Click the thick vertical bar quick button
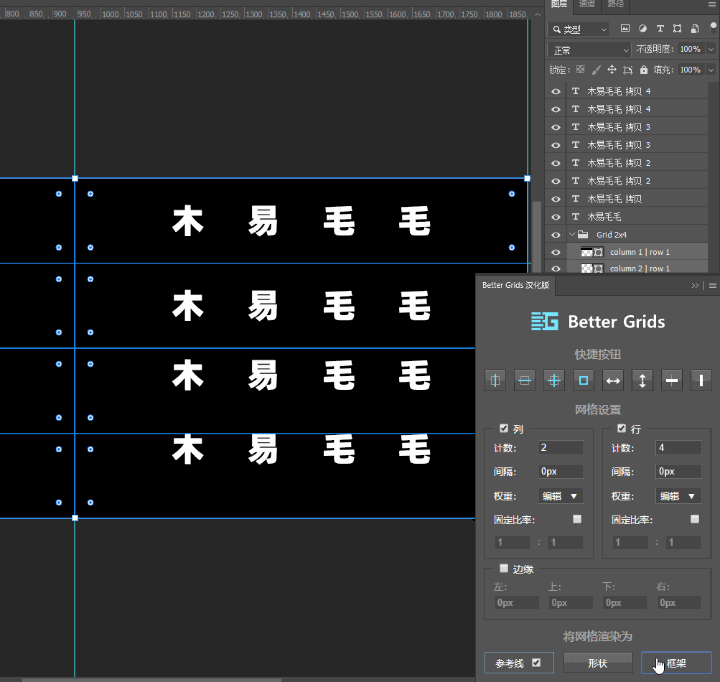Viewport: 720px width, 682px height. pos(701,380)
